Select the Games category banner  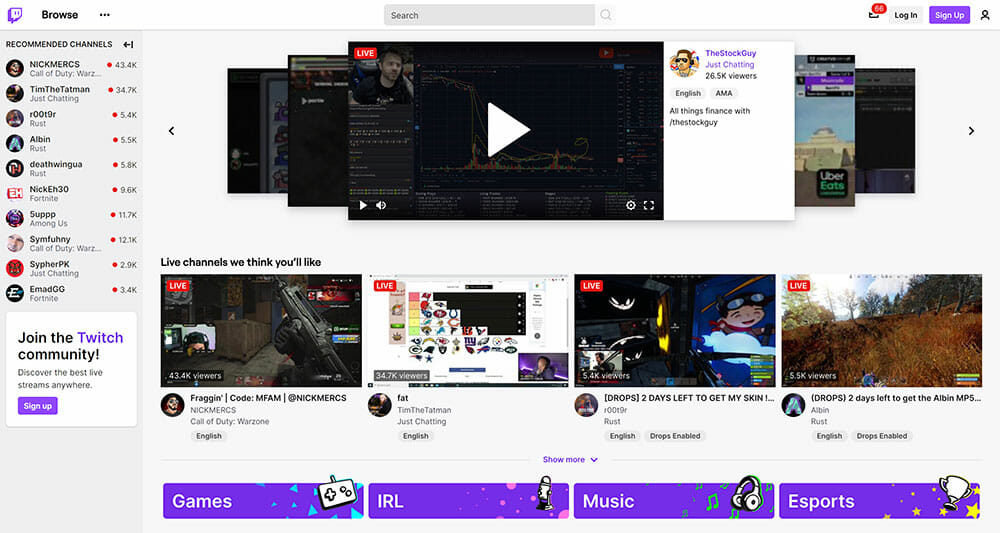pos(263,500)
